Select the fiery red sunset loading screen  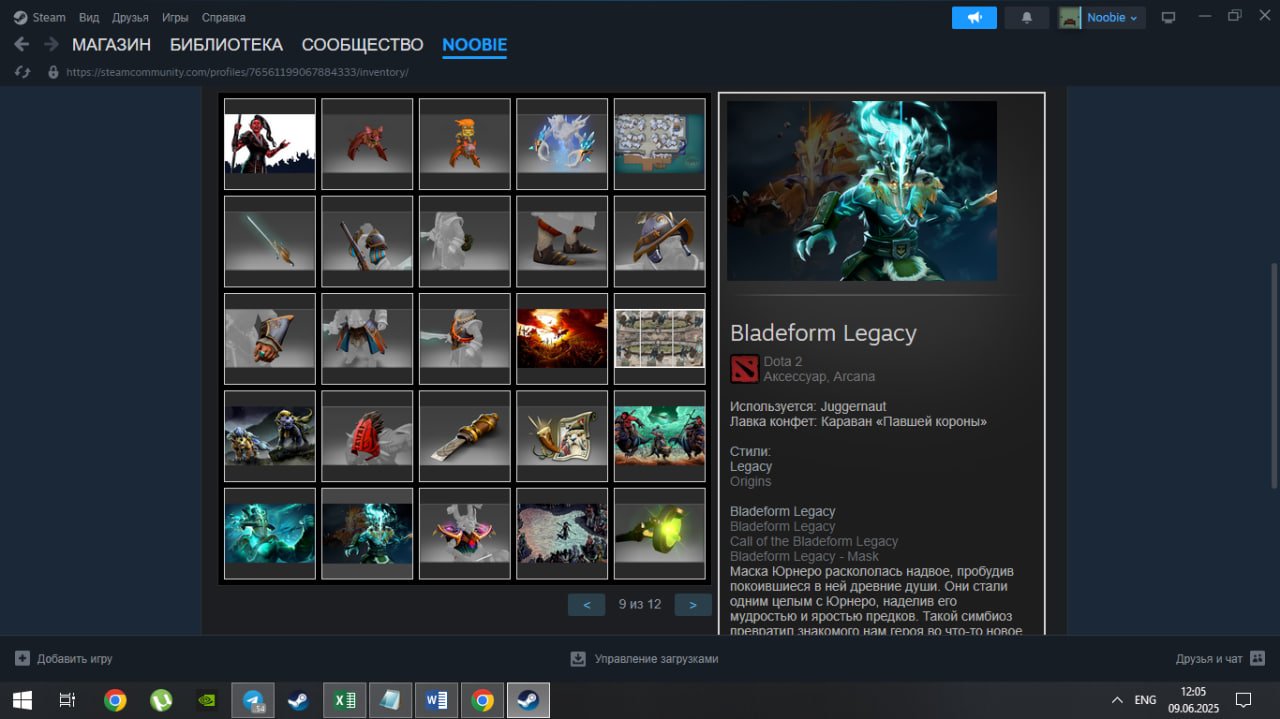pyautogui.click(x=562, y=339)
